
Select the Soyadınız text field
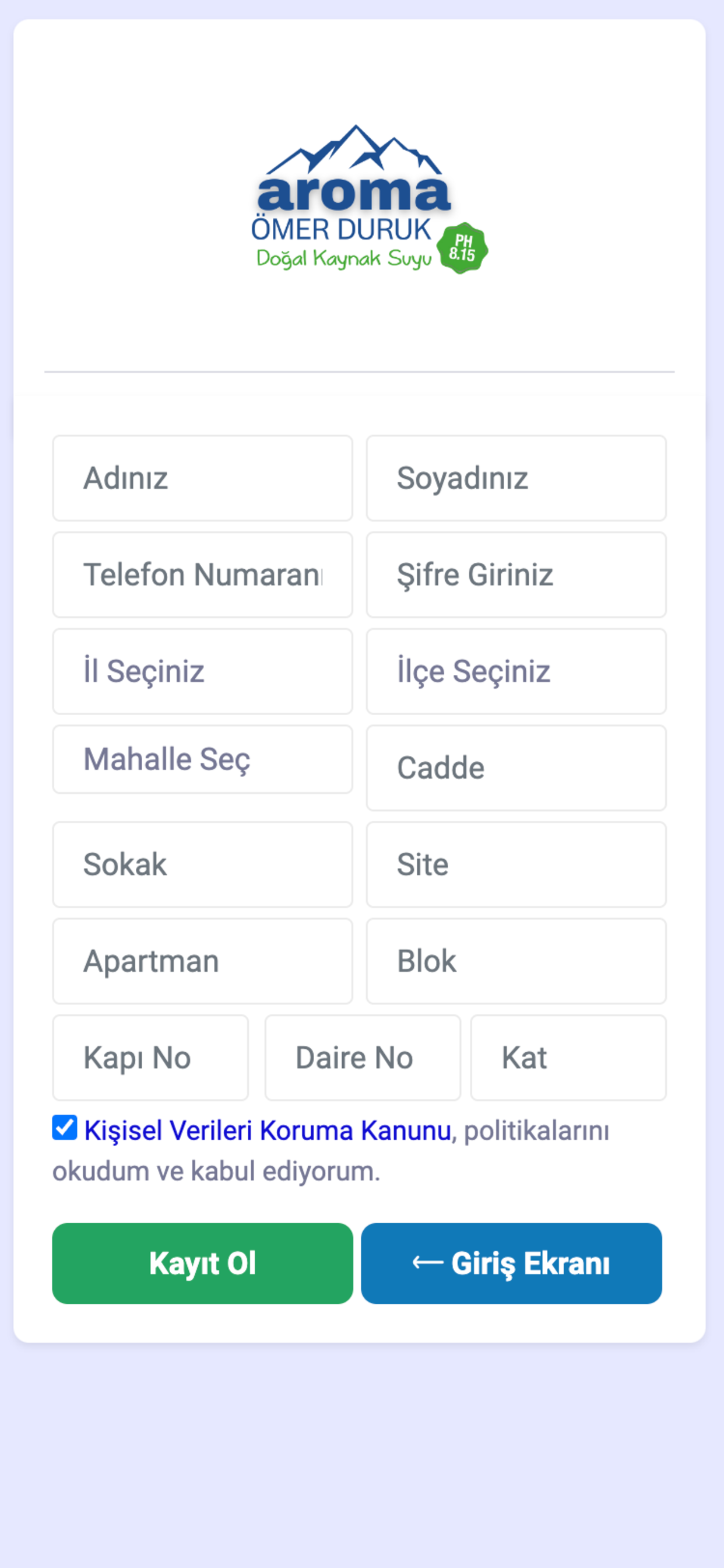516,478
